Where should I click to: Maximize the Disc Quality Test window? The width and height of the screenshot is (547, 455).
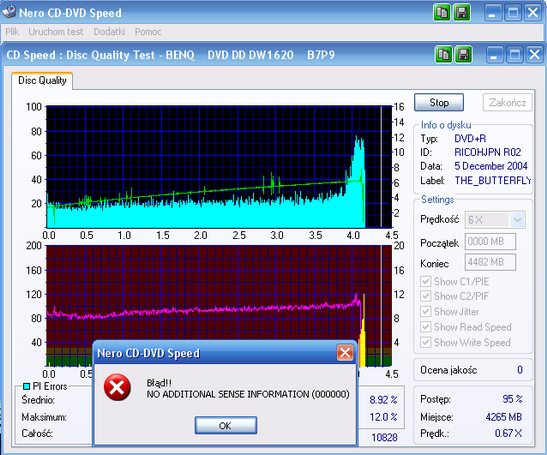tap(515, 54)
